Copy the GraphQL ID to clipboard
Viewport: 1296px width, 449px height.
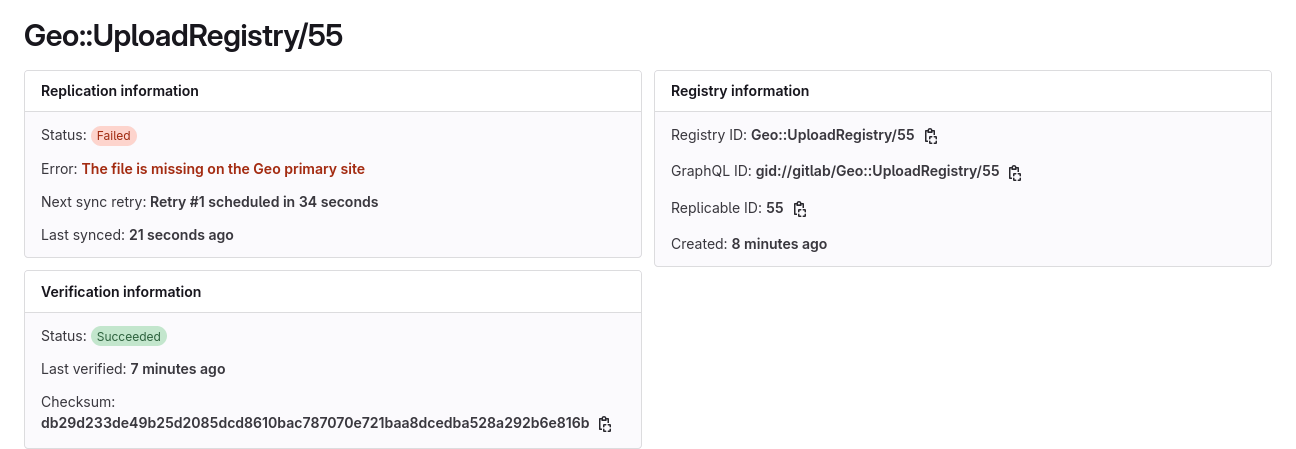(x=1015, y=173)
